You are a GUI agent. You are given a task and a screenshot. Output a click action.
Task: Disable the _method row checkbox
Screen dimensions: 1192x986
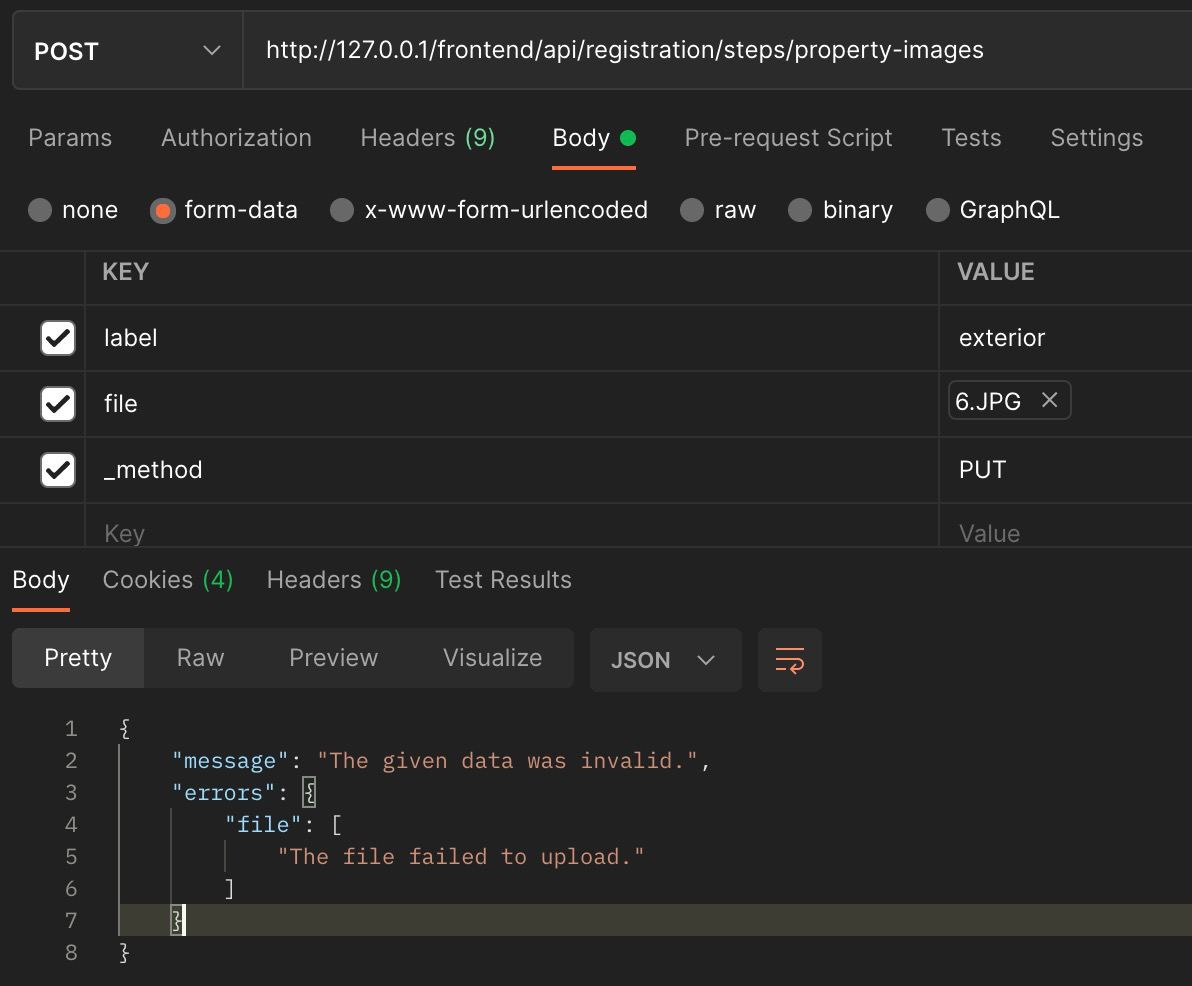click(x=58, y=470)
